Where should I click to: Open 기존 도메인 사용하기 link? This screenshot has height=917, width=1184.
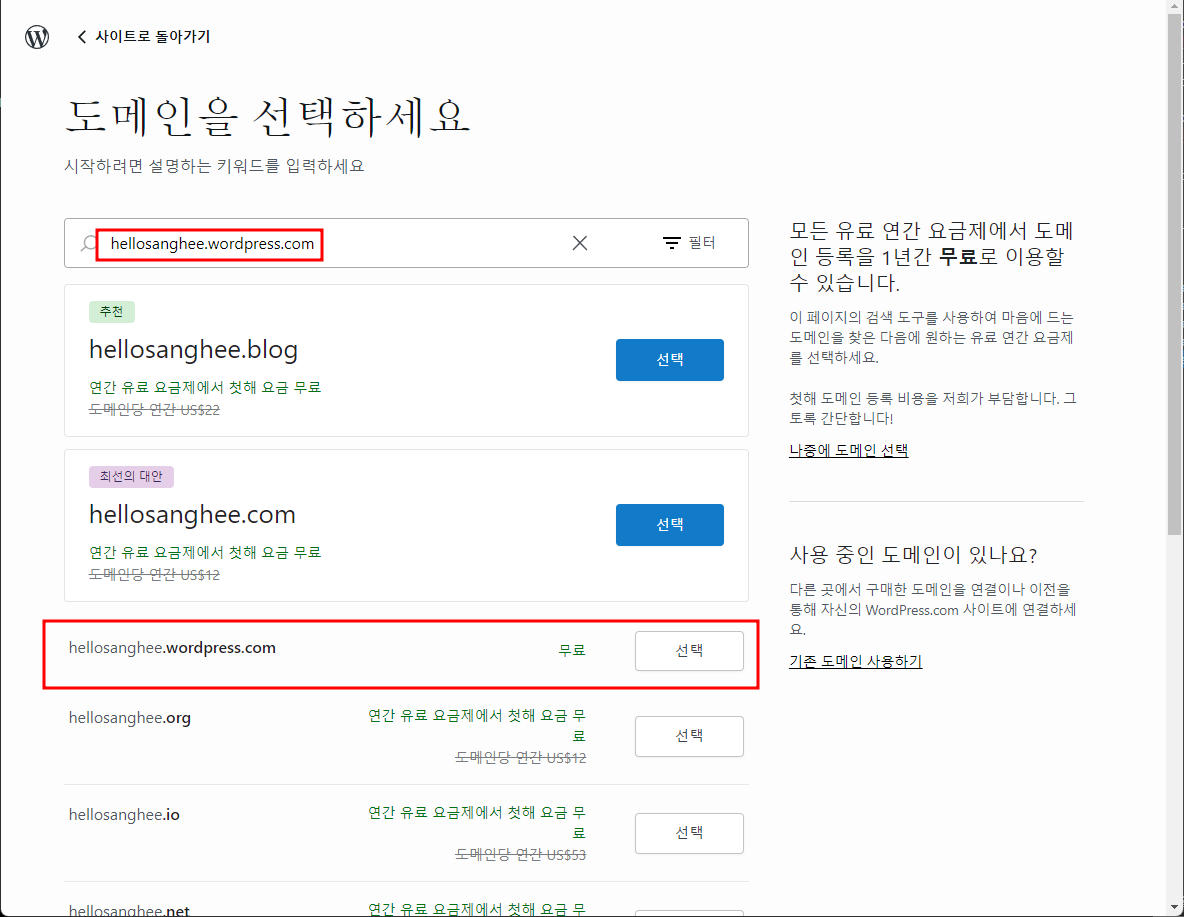856,661
